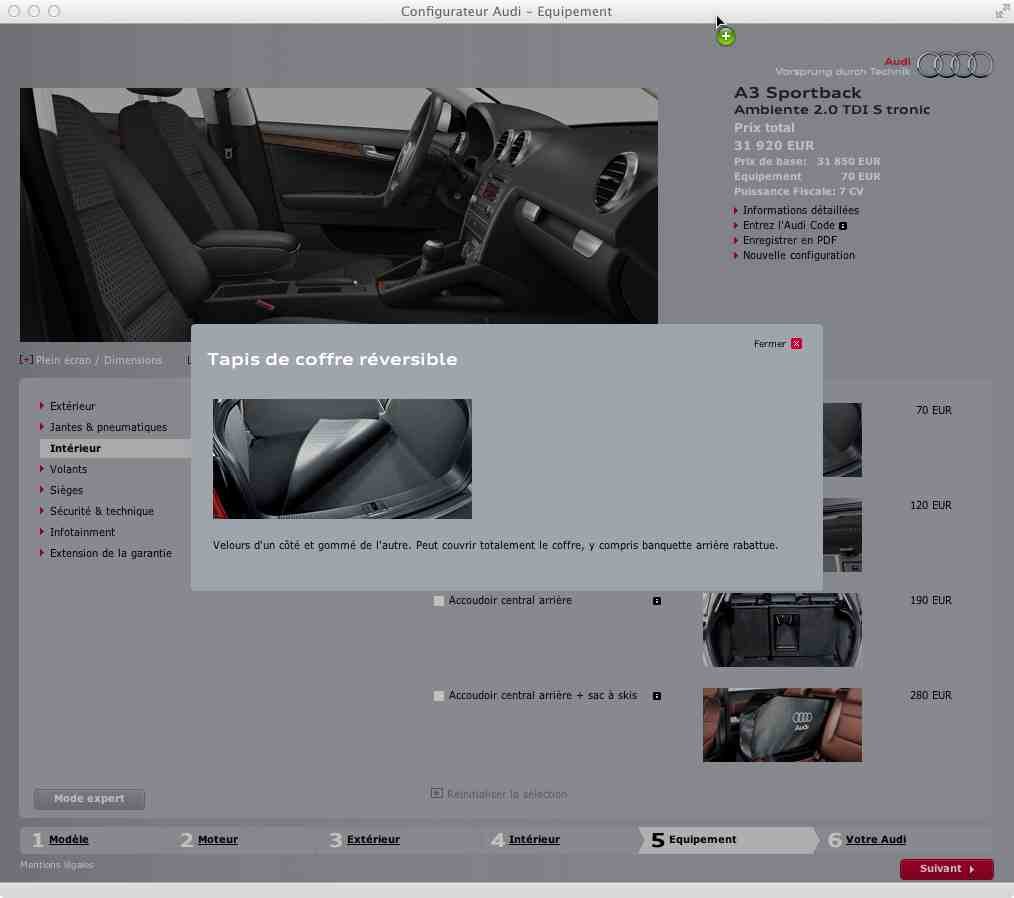Check the Accoudoir central arrière option

click(x=439, y=601)
